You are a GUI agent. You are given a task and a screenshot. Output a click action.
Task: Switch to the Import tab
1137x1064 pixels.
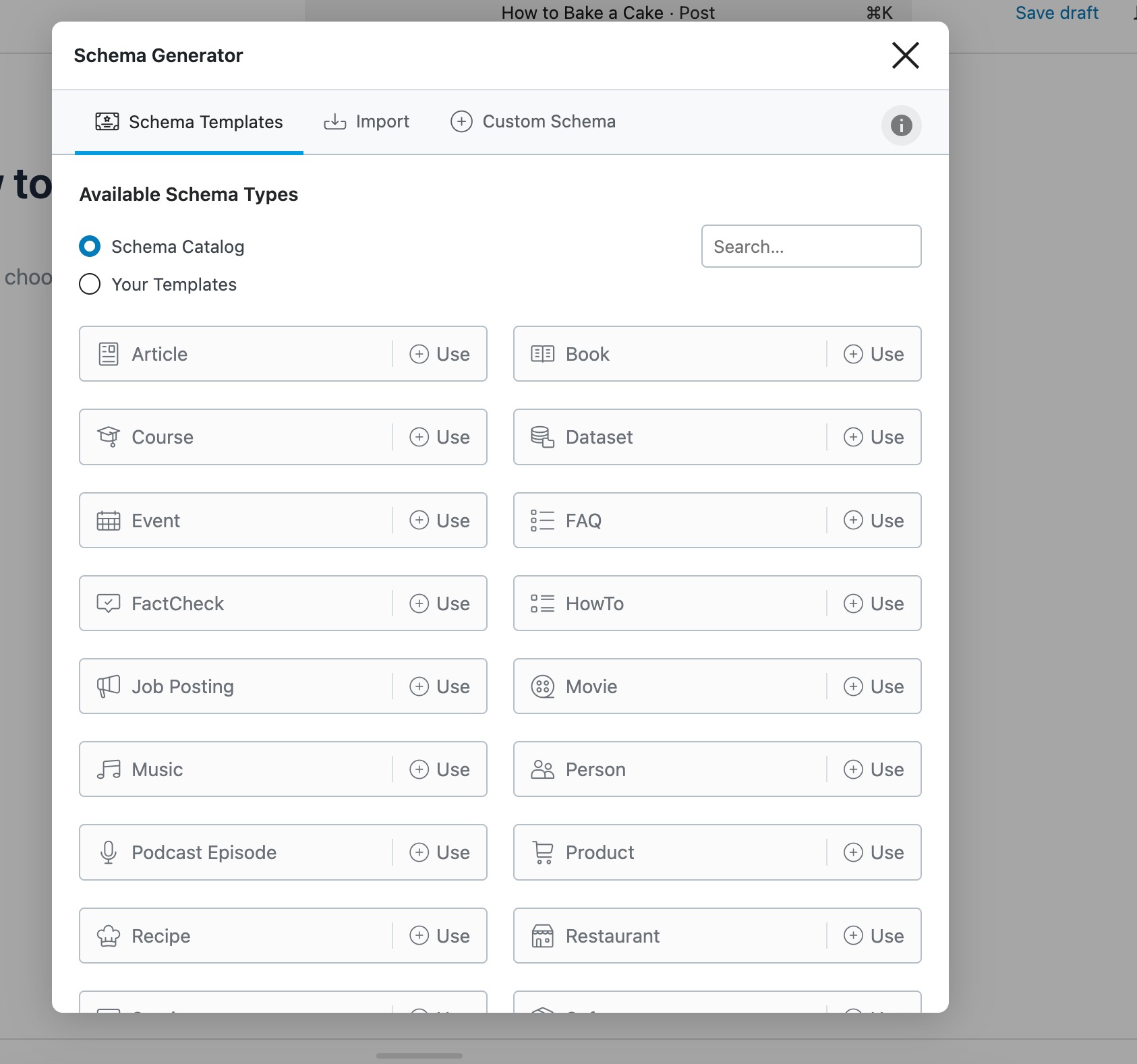click(x=367, y=122)
